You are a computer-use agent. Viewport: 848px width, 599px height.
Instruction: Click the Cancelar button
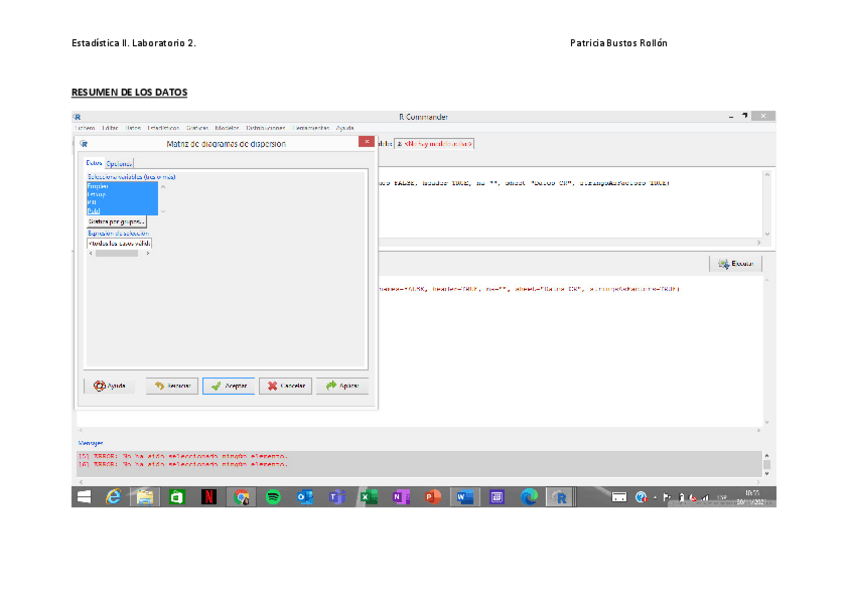pos(285,386)
